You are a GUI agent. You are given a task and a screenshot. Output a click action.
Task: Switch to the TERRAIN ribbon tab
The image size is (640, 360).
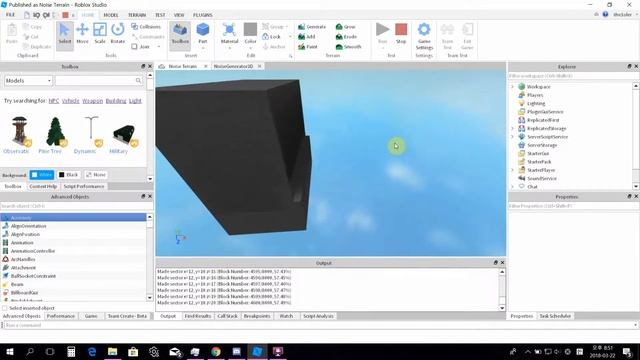(x=137, y=15)
